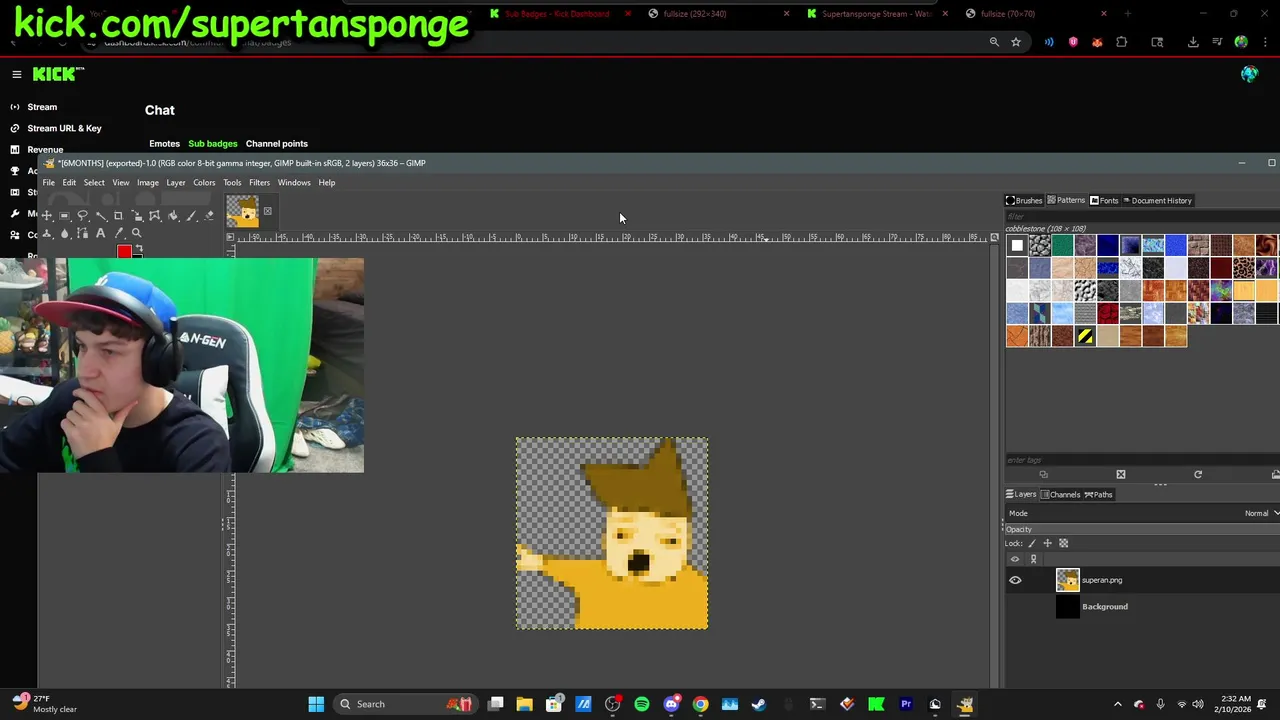The width and height of the screenshot is (1280, 720).
Task: Select the Crop tool
Action: pos(118,215)
